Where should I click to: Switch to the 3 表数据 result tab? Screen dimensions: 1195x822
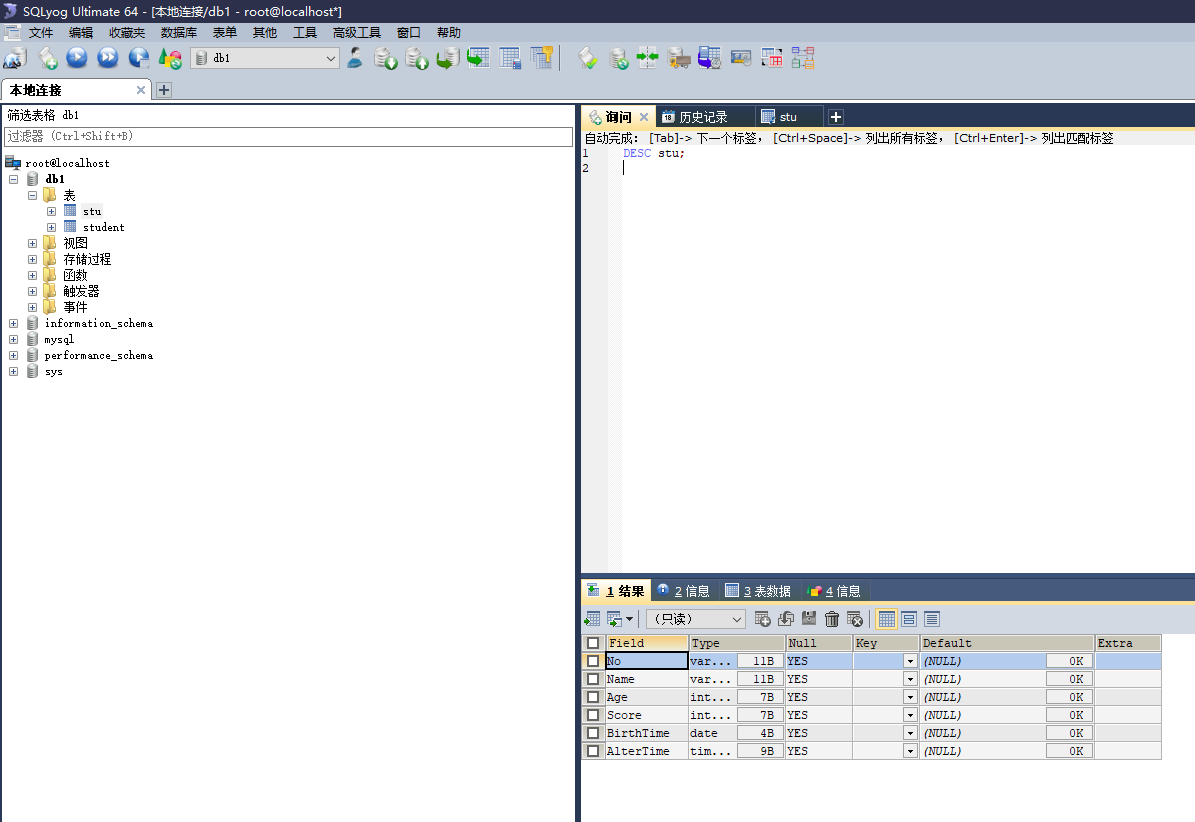pos(758,591)
